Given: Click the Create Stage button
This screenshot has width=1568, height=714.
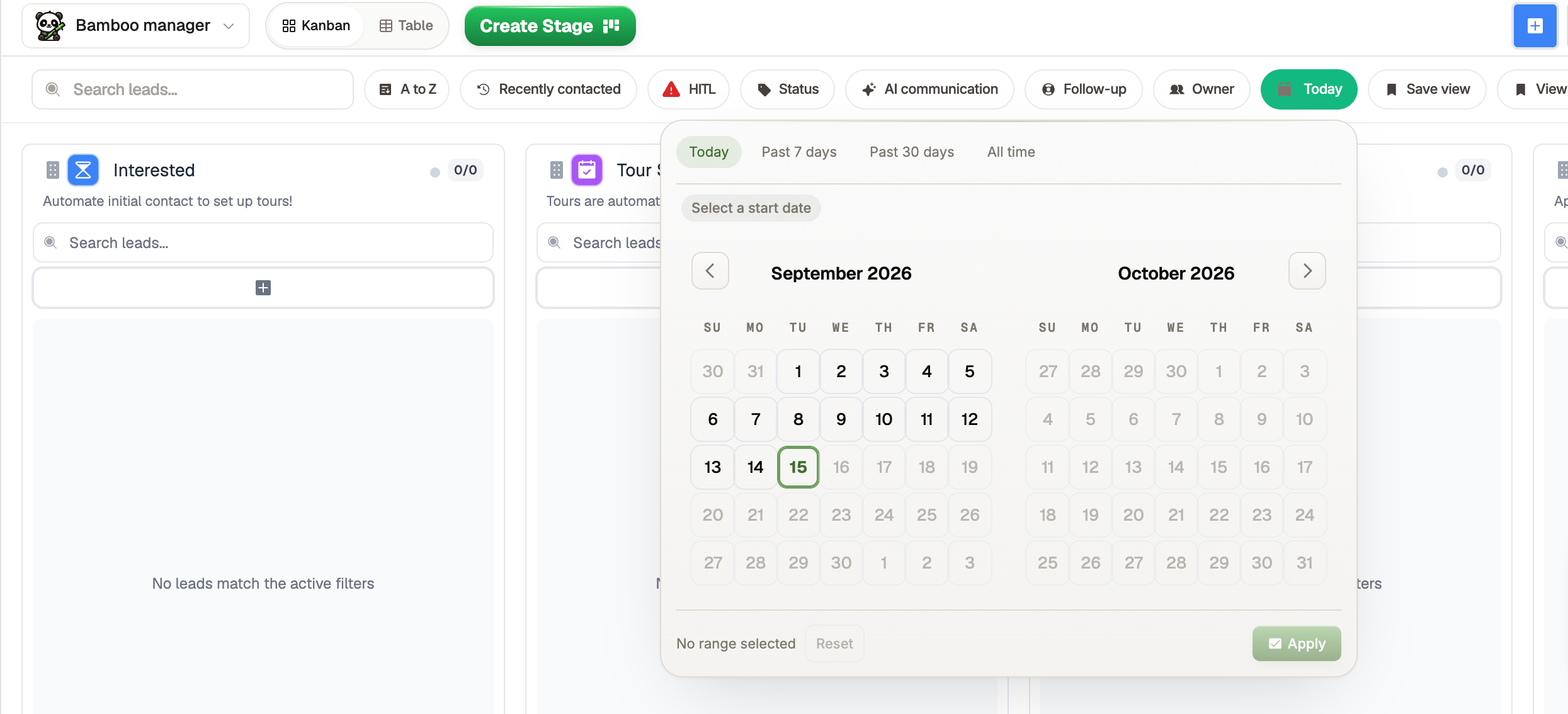Looking at the screenshot, I should (550, 26).
